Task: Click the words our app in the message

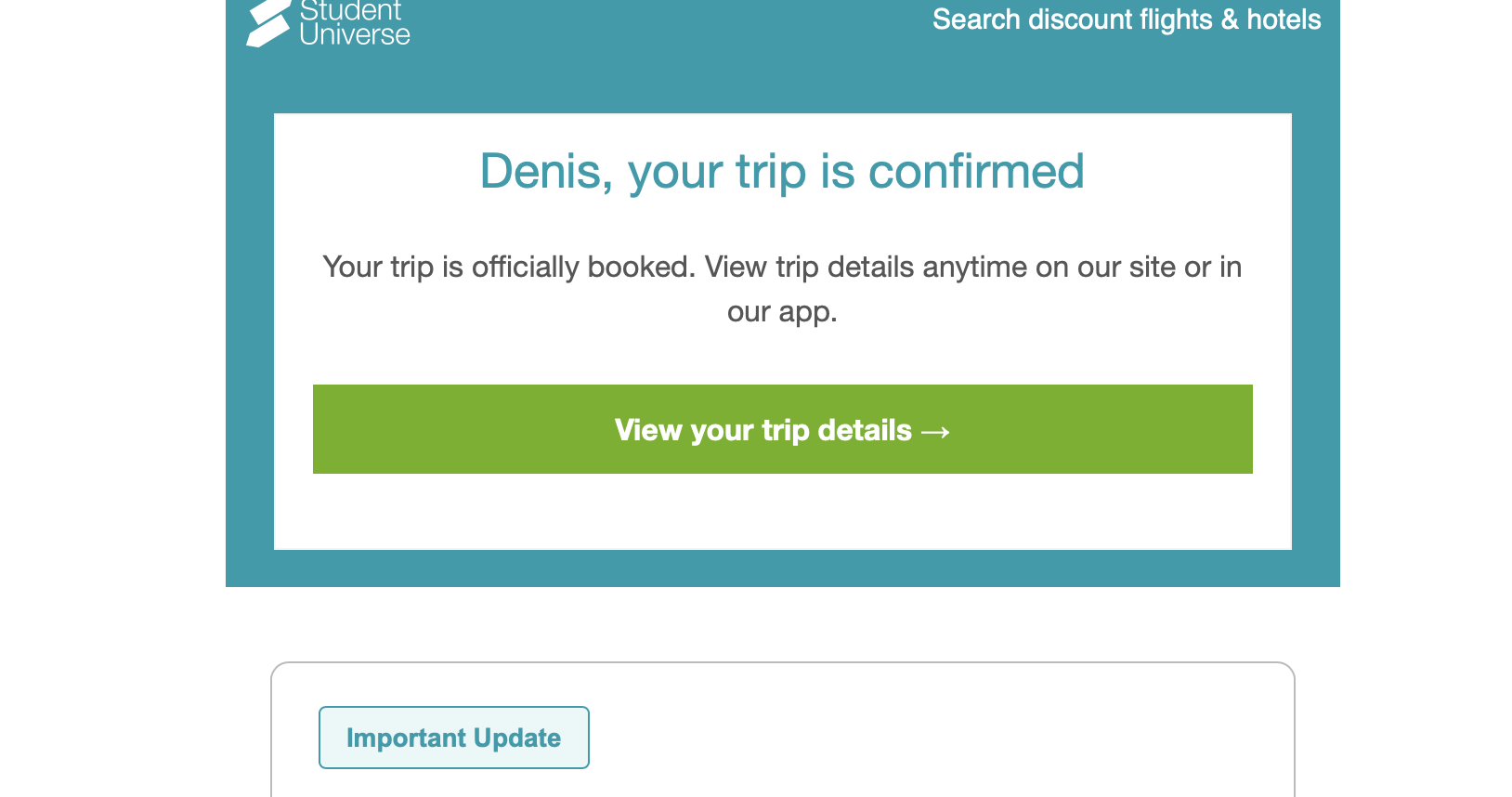Action: pyautogui.click(x=781, y=312)
